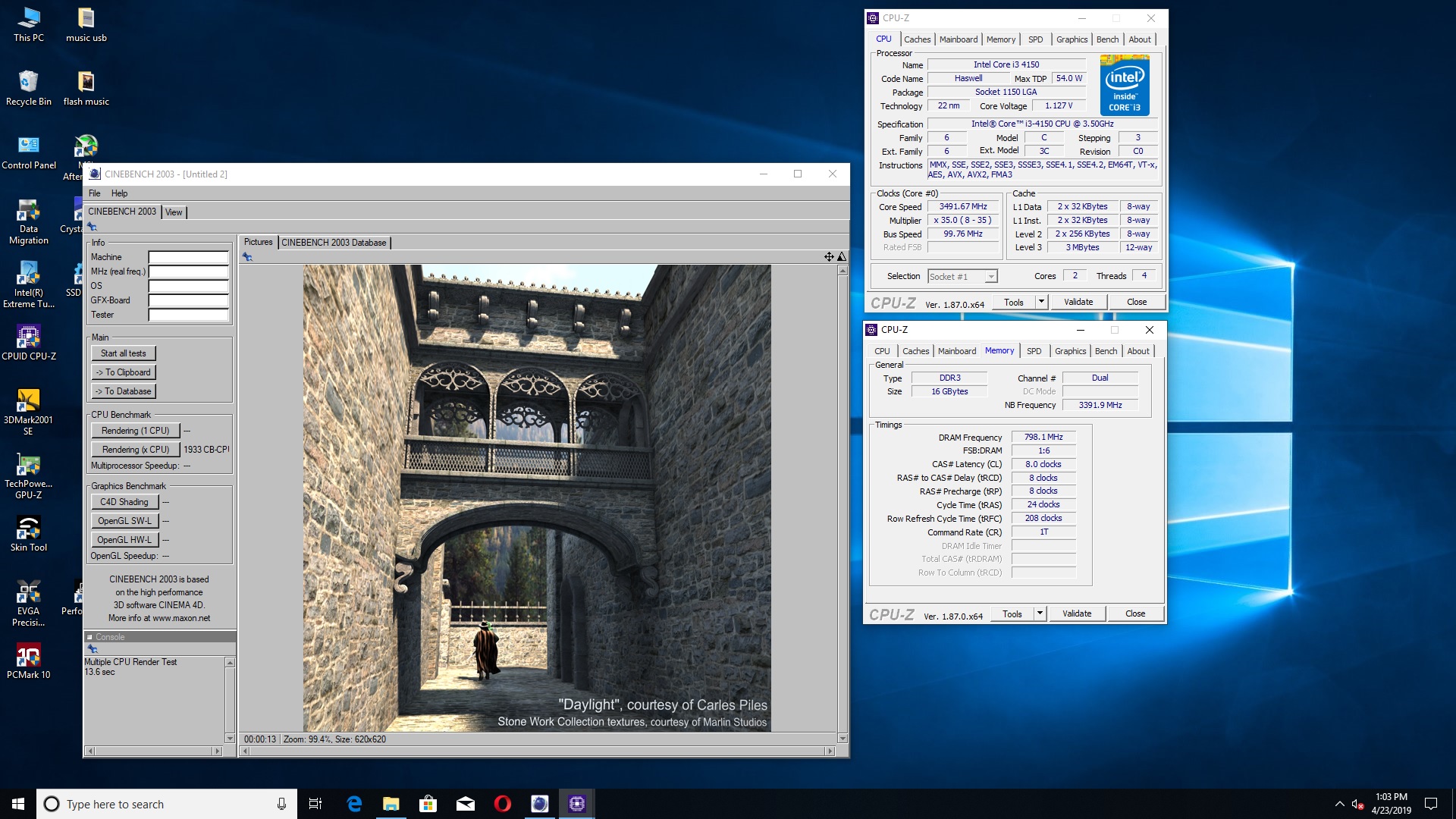1456x819 pixels.
Task: Click the Machine input field
Action: [x=188, y=257]
